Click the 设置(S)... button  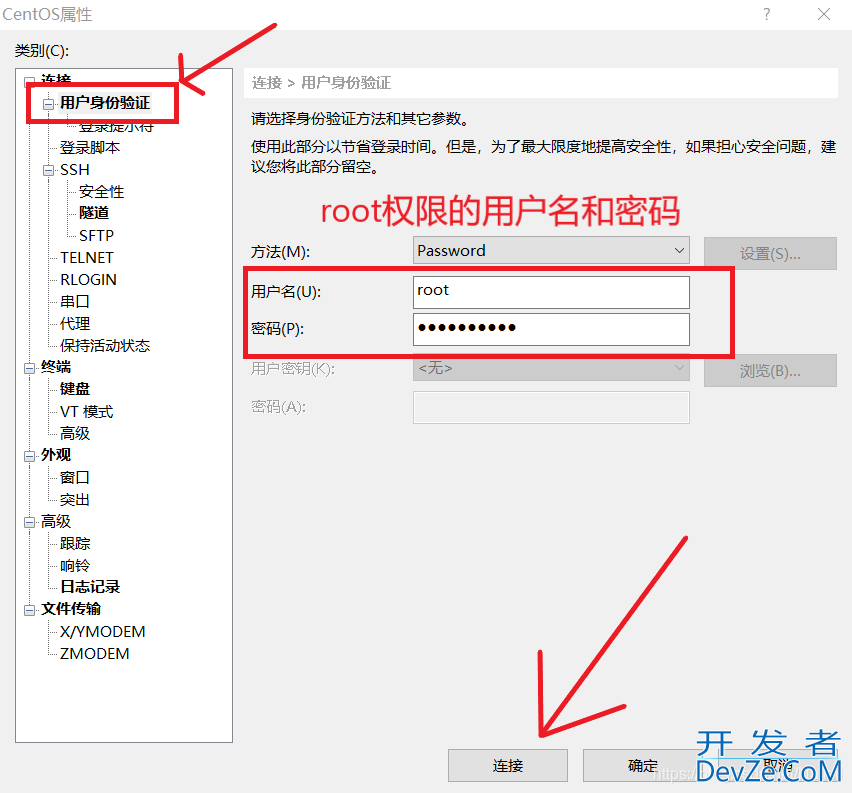(x=770, y=253)
